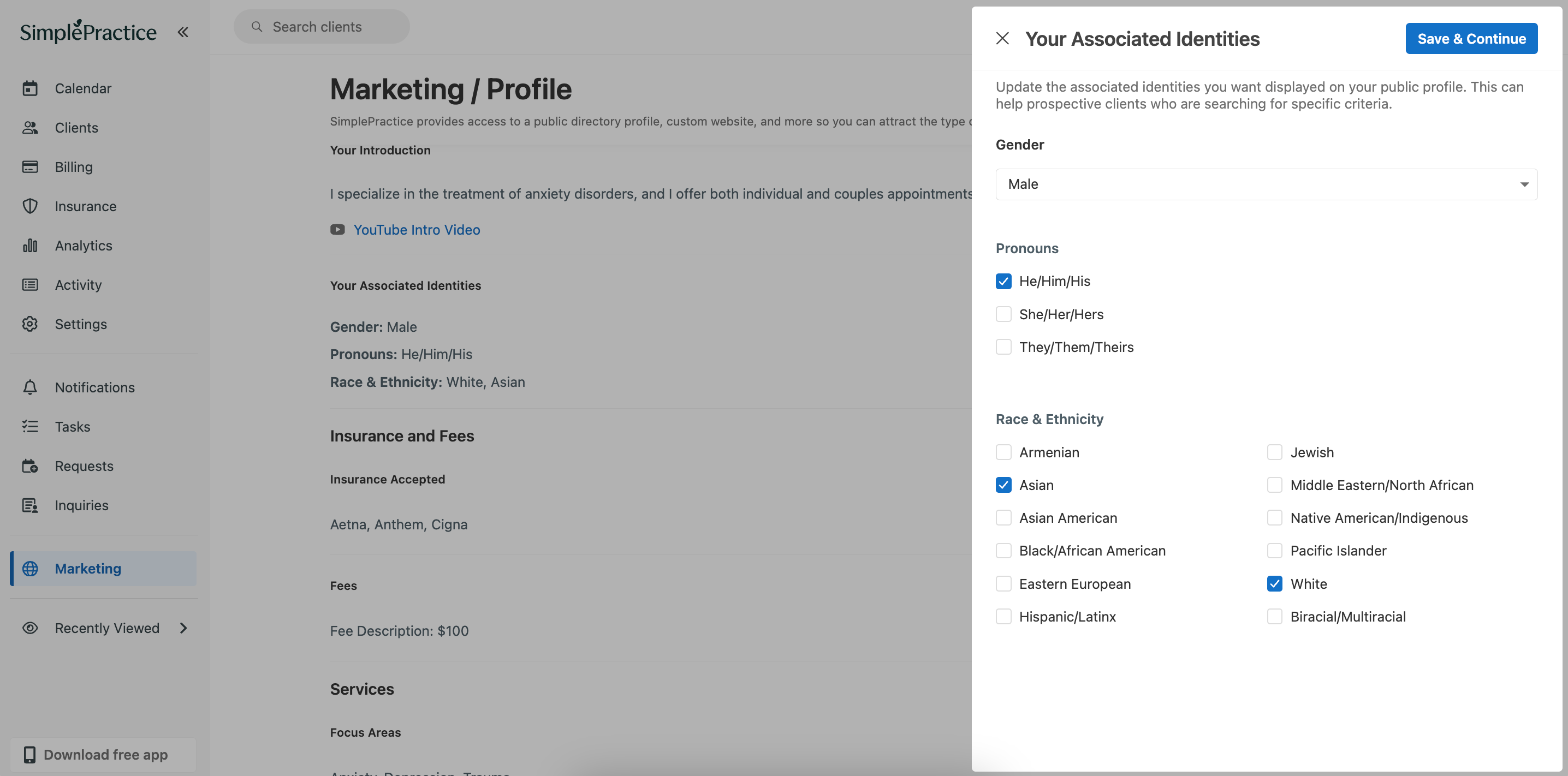Expand the Recently Viewed chevron
1568x776 pixels.
(183, 628)
